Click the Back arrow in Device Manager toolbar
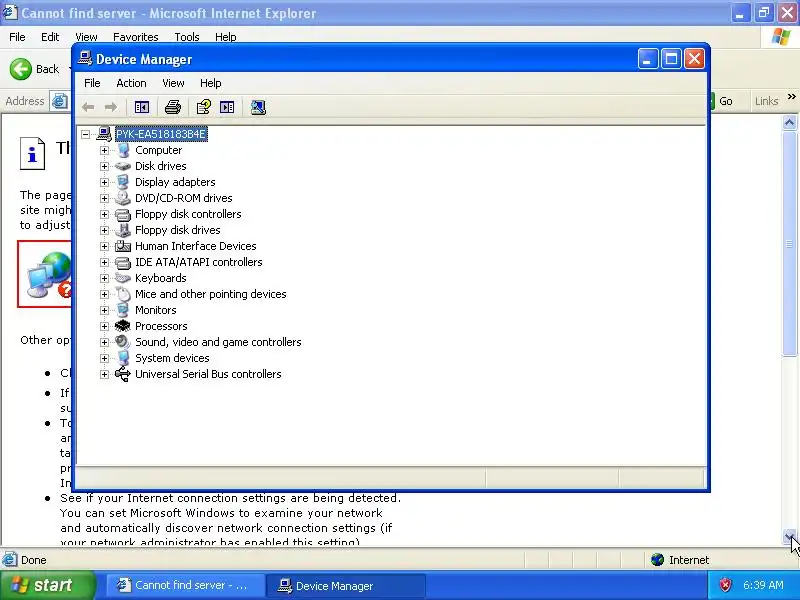This screenshot has width=800, height=600. click(x=88, y=107)
